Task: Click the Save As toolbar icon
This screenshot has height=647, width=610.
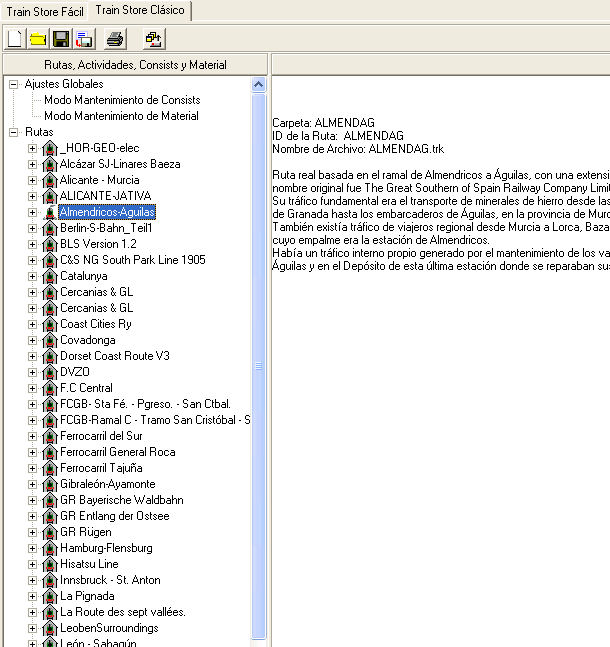Action: click(x=84, y=40)
